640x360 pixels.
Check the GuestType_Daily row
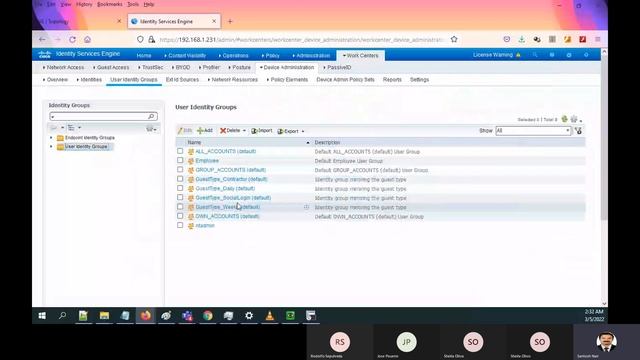[180, 188]
